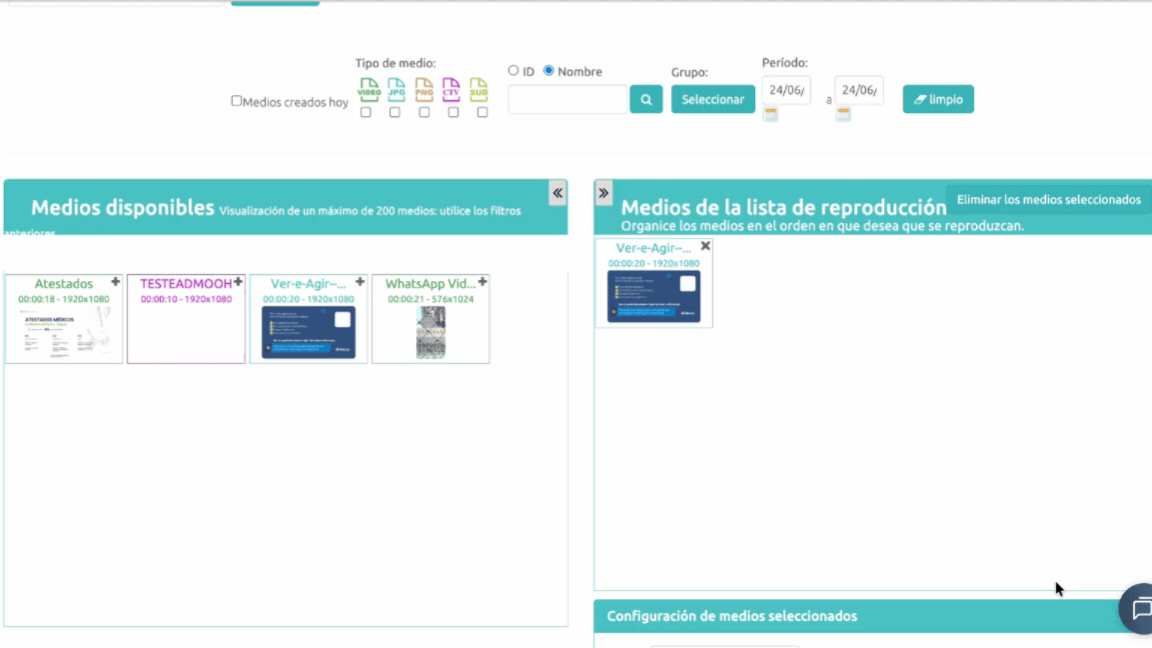Click the media name search field
Viewport: 1152px width, 648px height.
point(567,99)
